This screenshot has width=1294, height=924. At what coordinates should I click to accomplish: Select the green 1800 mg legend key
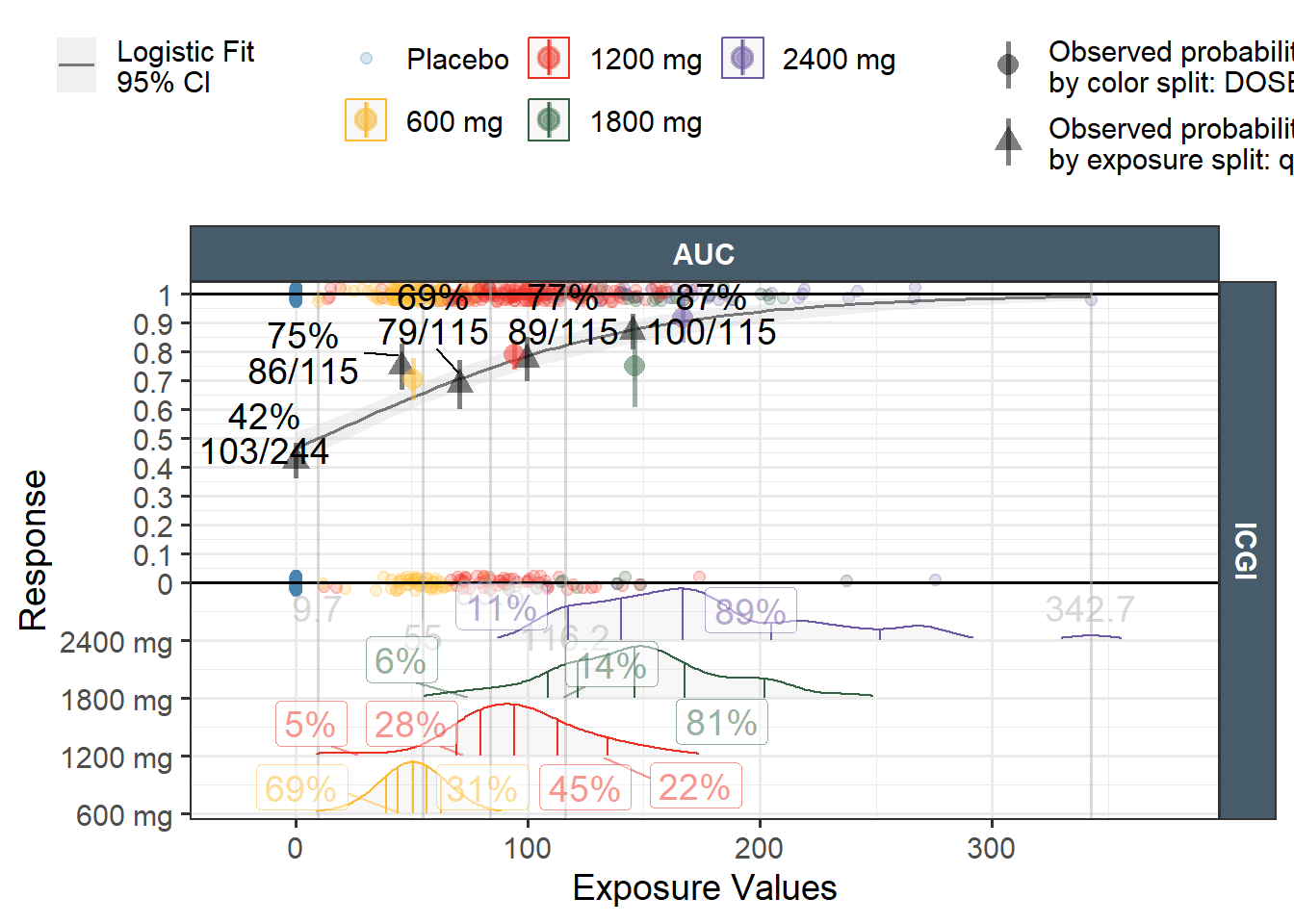coord(549,120)
